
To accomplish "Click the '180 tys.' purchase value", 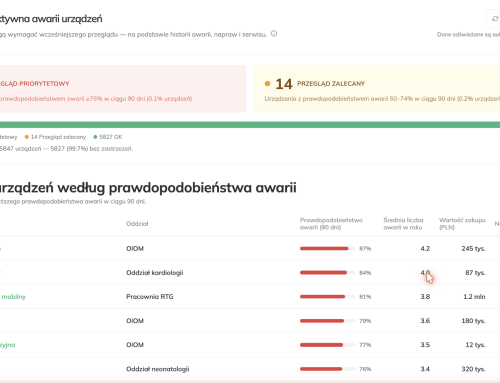I will pos(473,321).
